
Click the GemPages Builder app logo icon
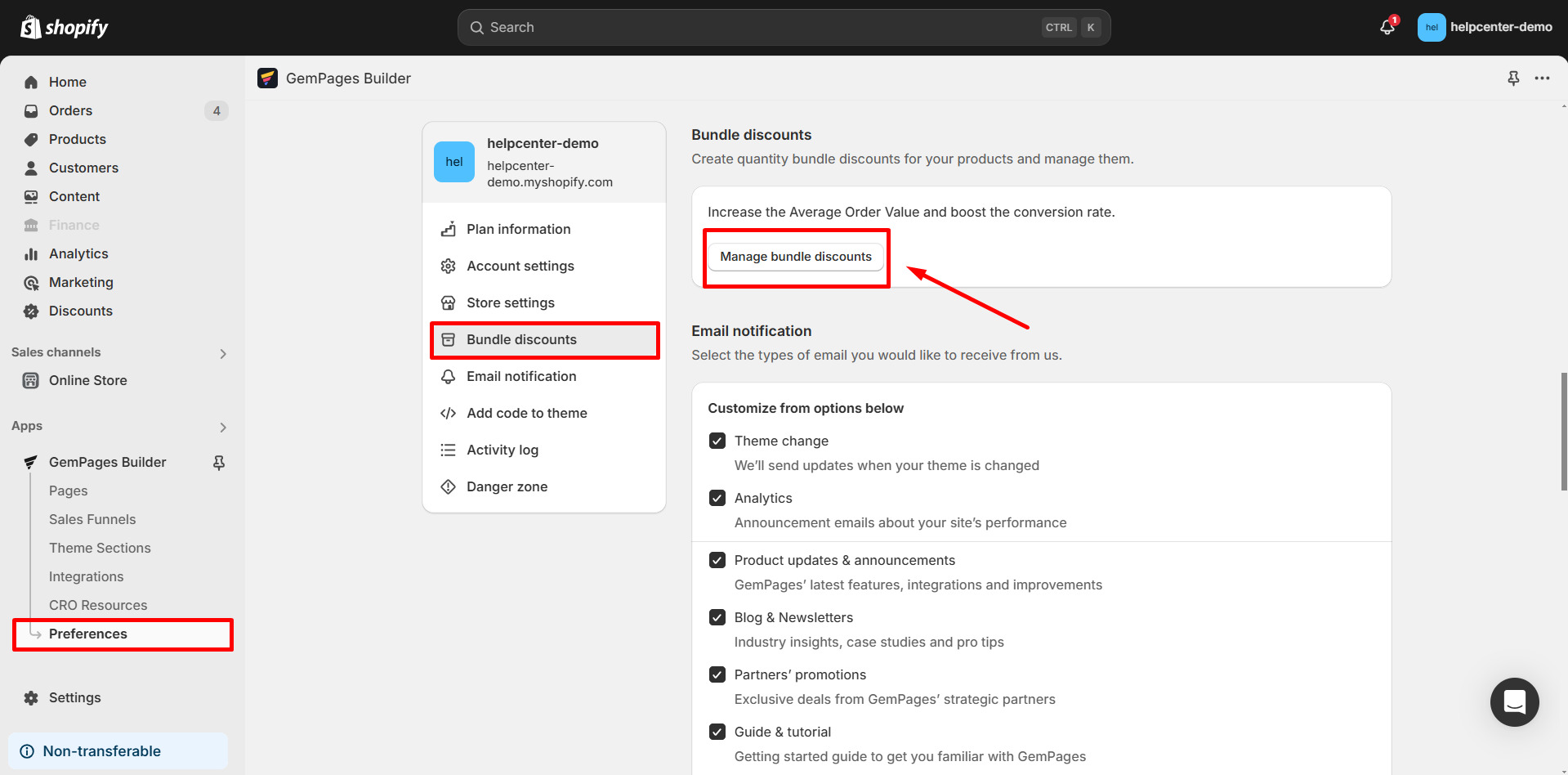267,78
